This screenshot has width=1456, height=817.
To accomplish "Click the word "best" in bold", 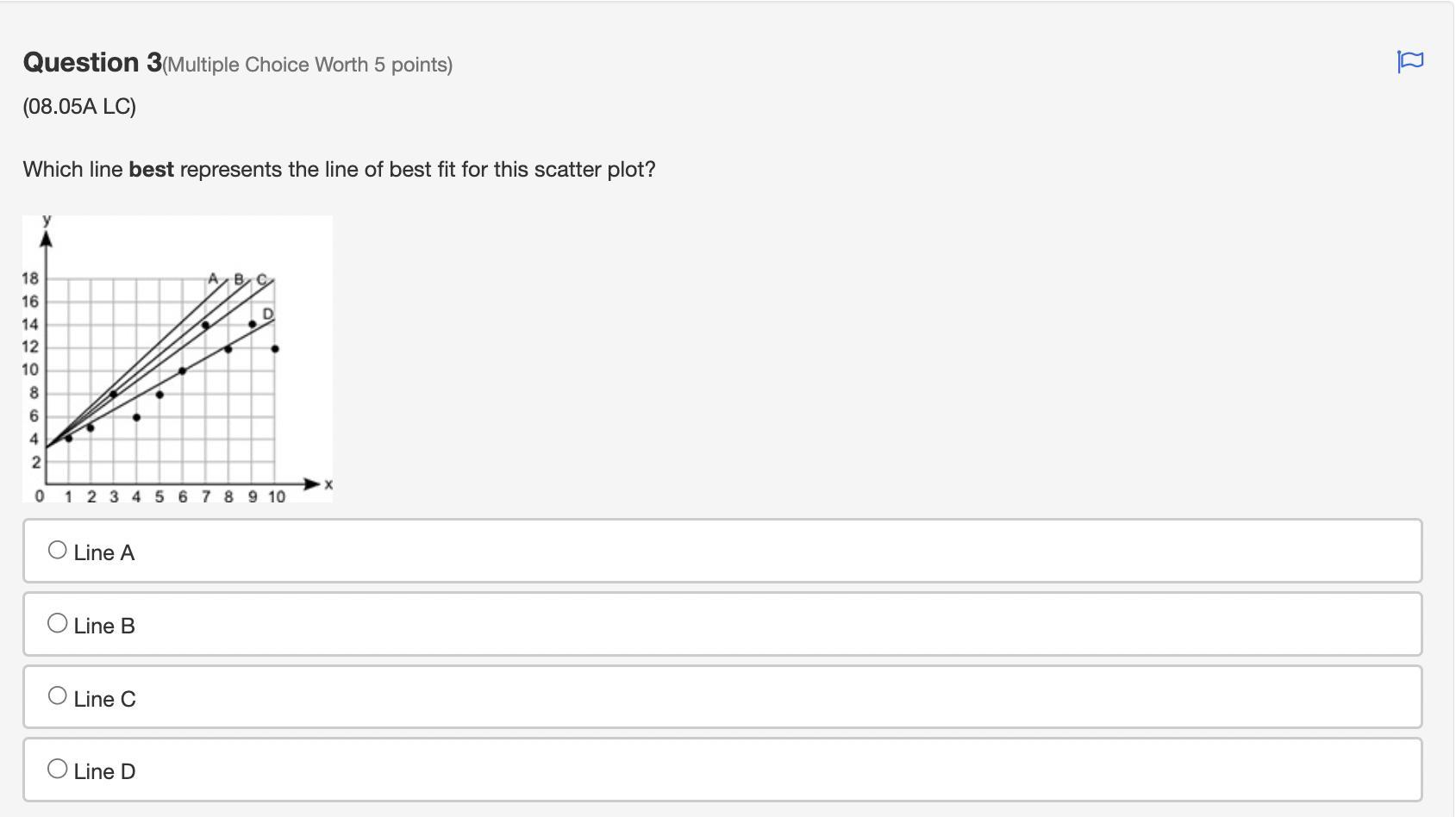I will 152,170.
